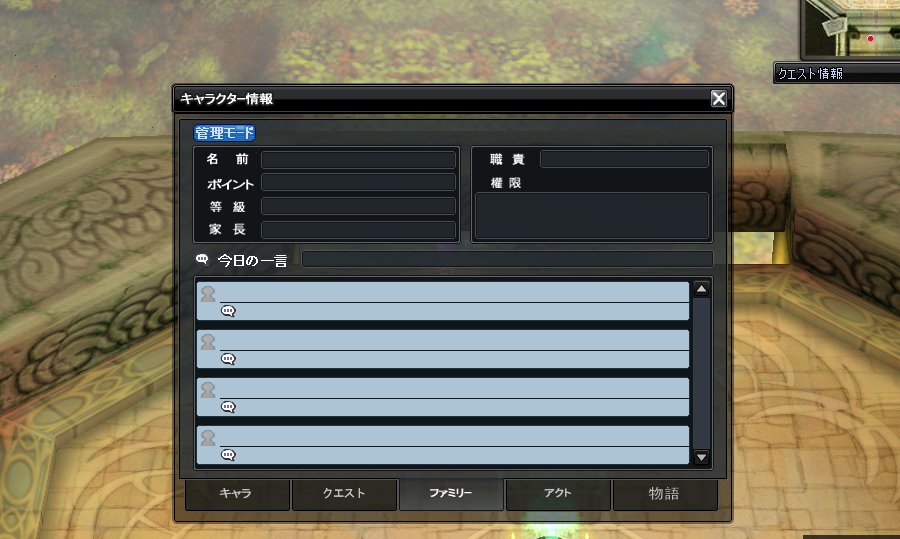This screenshot has width=900, height=539.
Task: Click the scroll up arrow in member list
Action: pyautogui.click(x=701, y=289)
